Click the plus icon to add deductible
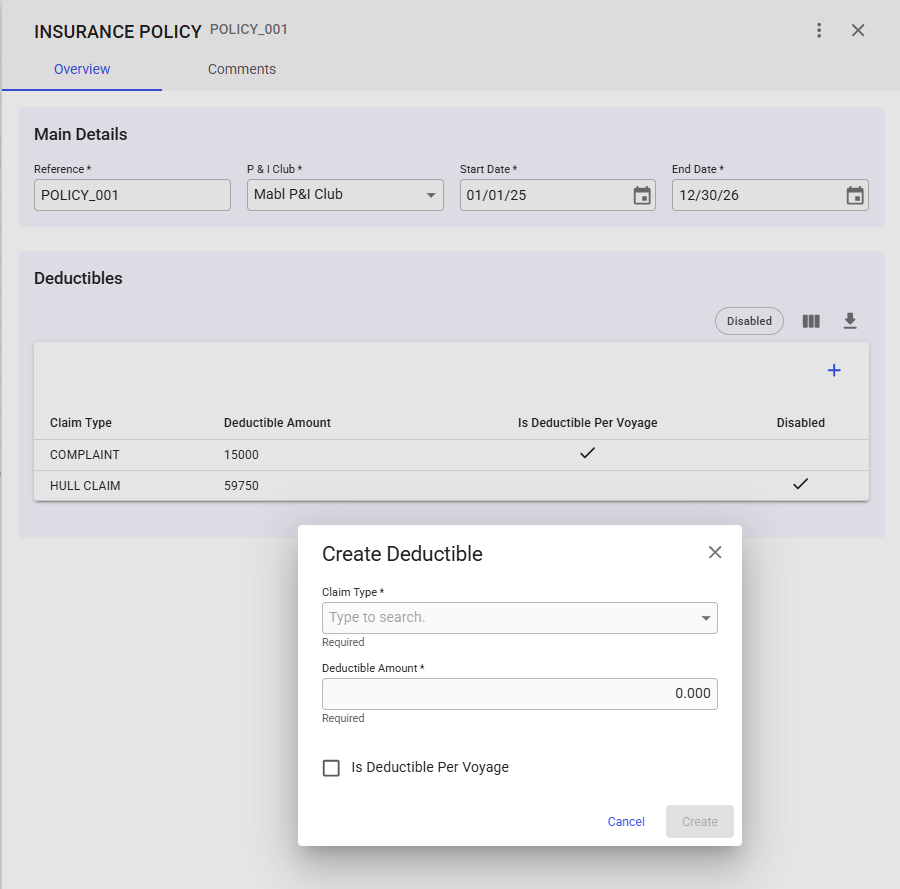The image size is (900, 889). pos(834,371)
